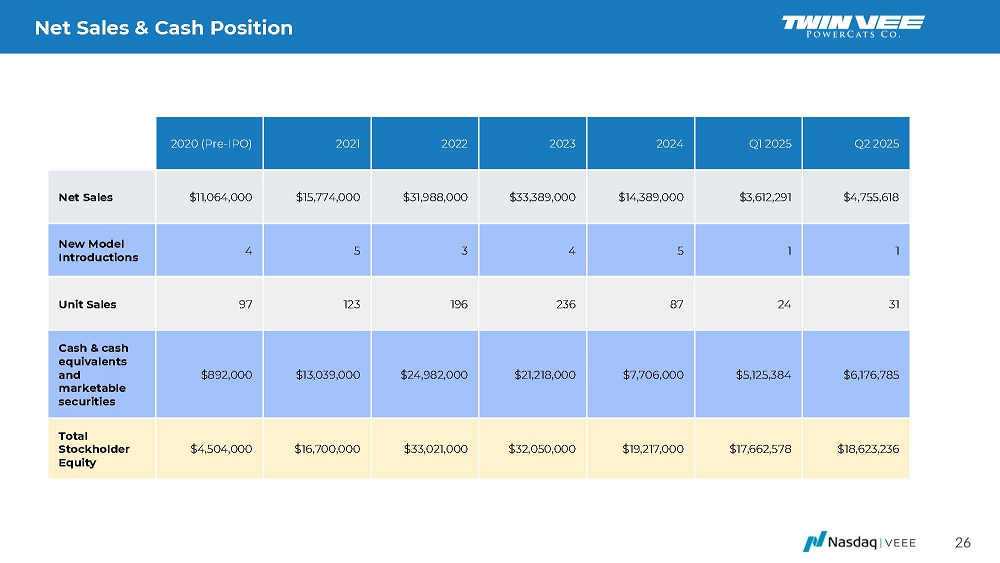Click the slide title Net Sales & Cash Position
The width and height of the screenshot is (1000, 563).
click(164, 28)
